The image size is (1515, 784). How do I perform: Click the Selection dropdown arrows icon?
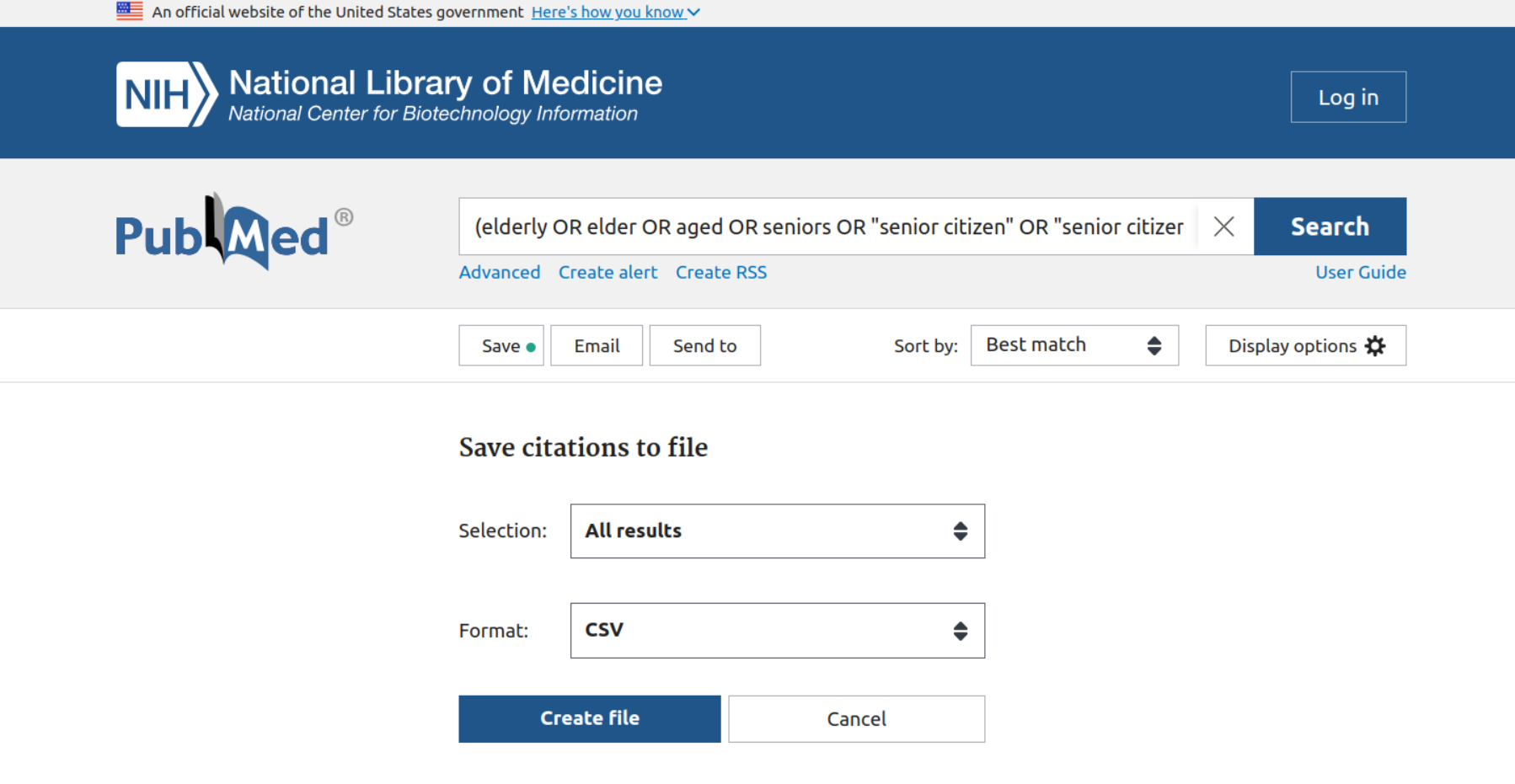[960, 531]
